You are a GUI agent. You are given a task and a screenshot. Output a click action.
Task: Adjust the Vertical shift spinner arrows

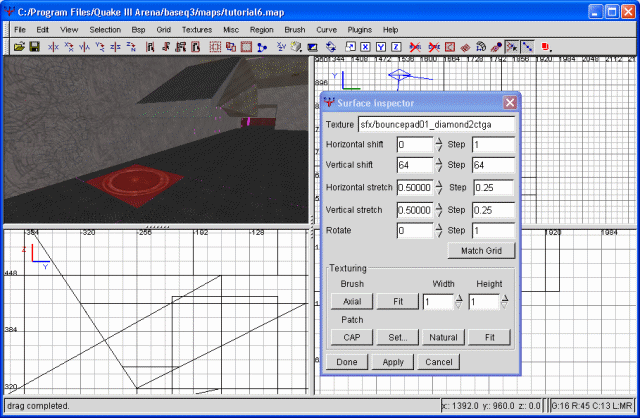coord(439,165)
